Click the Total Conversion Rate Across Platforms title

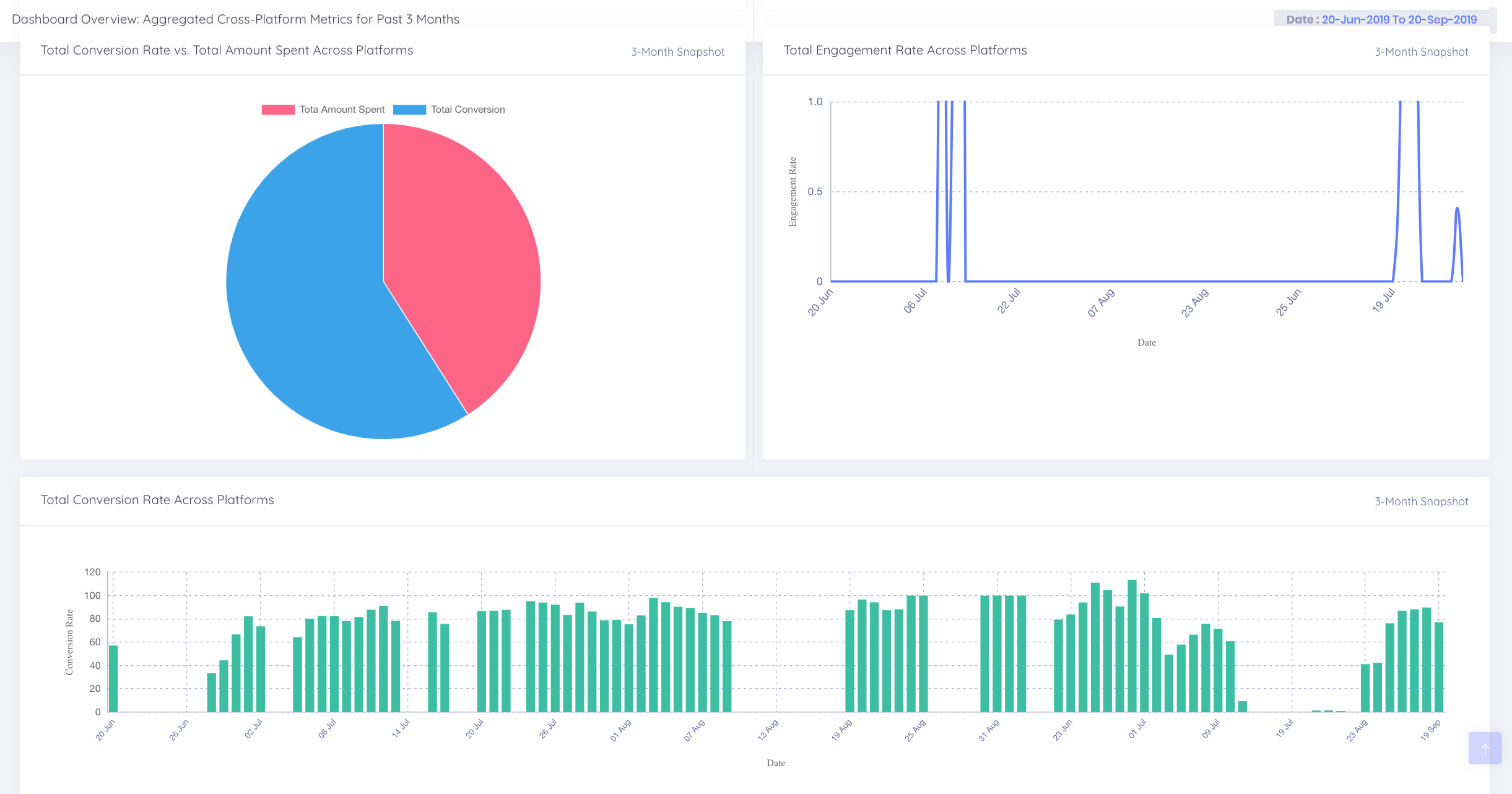click(157, 500)
